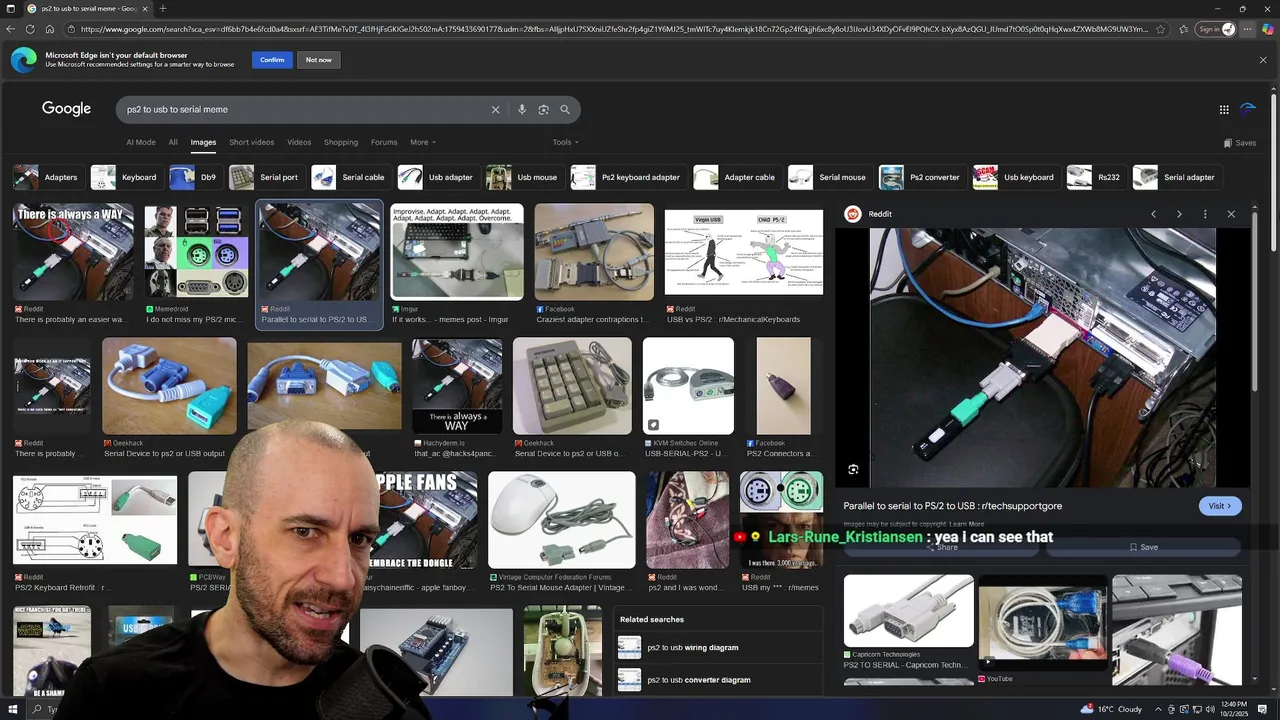Switch to the Forums tab
This screenshot has height=720, width=1280.
[384, 142]
